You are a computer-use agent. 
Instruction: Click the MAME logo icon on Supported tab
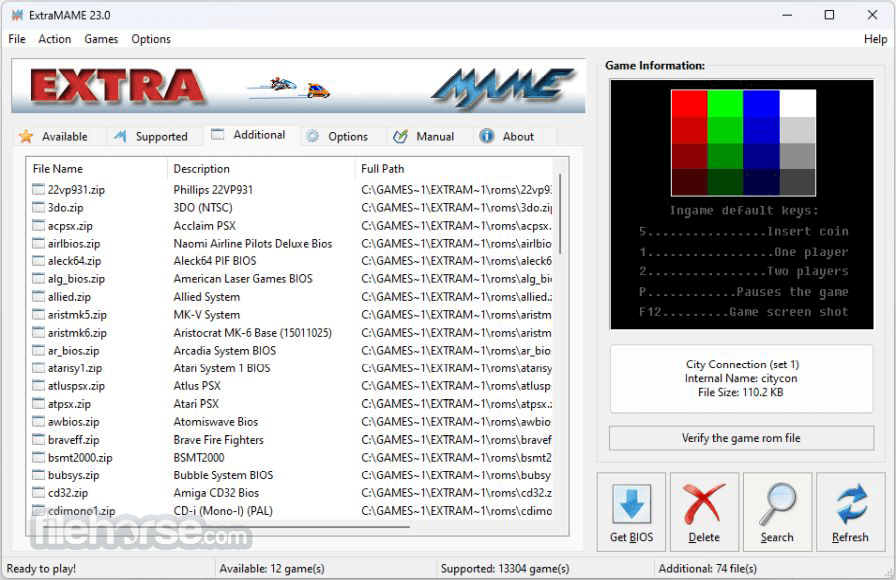tap(120, 136)
